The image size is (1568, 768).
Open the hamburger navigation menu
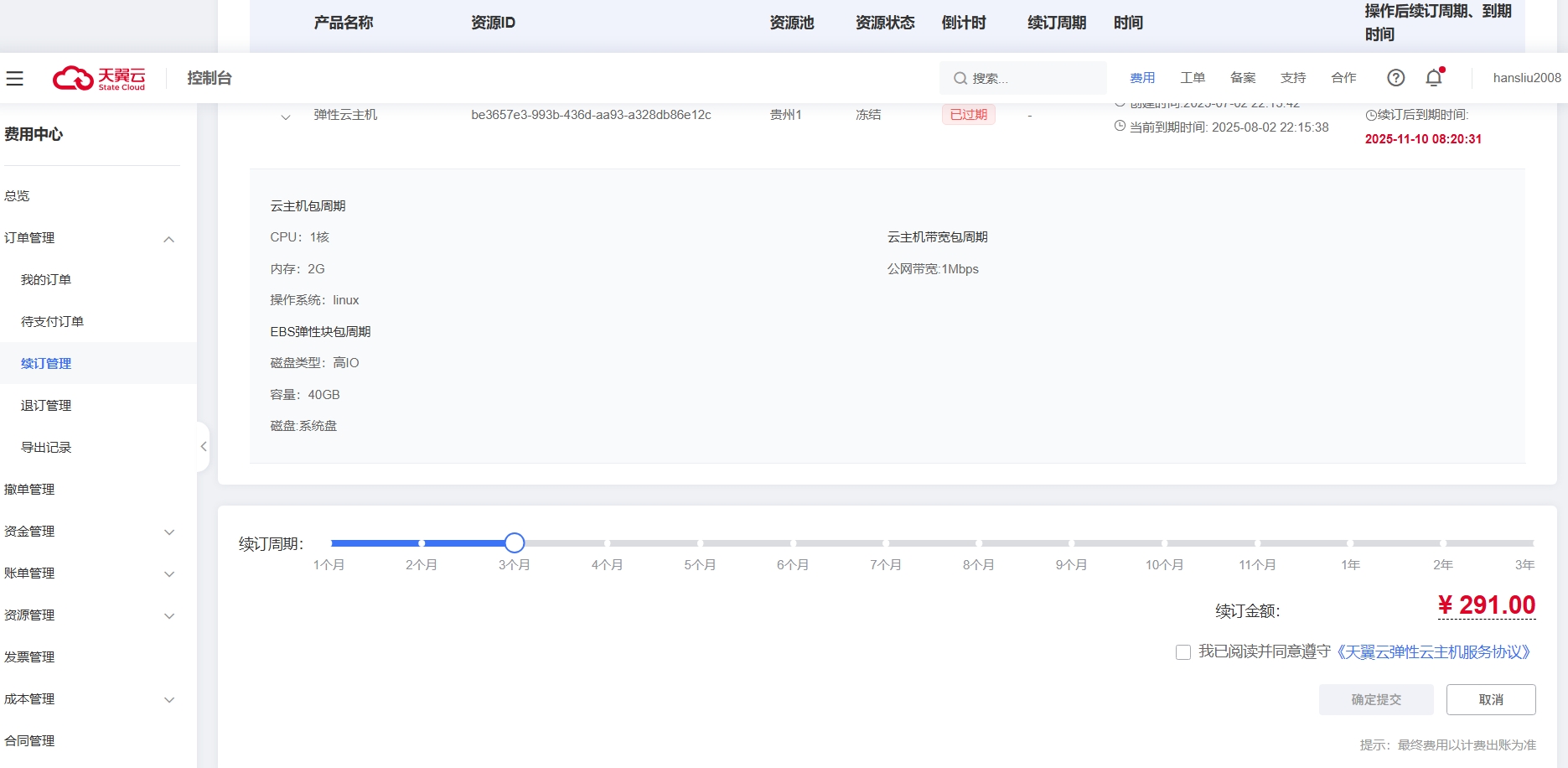15,78
